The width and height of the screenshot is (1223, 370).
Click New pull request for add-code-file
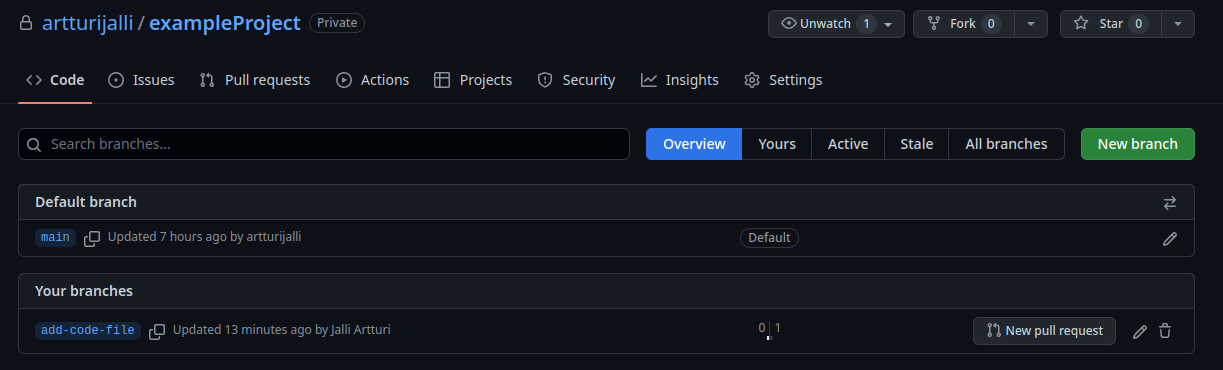point(1044,330)
